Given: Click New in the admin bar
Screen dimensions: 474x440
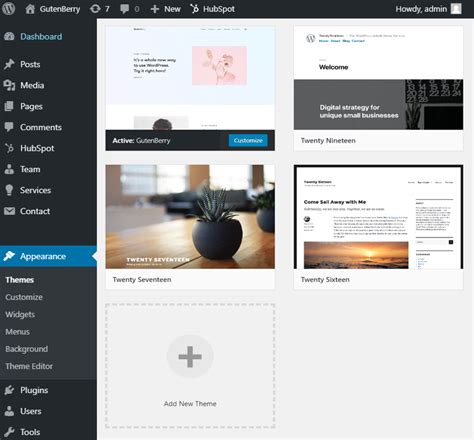Looking at the screenshot, I should click(x=172, y=9).
